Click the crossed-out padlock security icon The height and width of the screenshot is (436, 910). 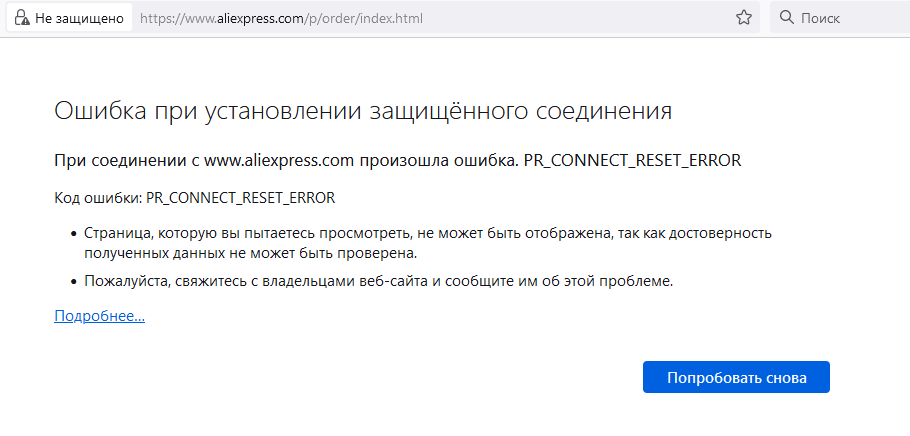(x=21, y=18)
